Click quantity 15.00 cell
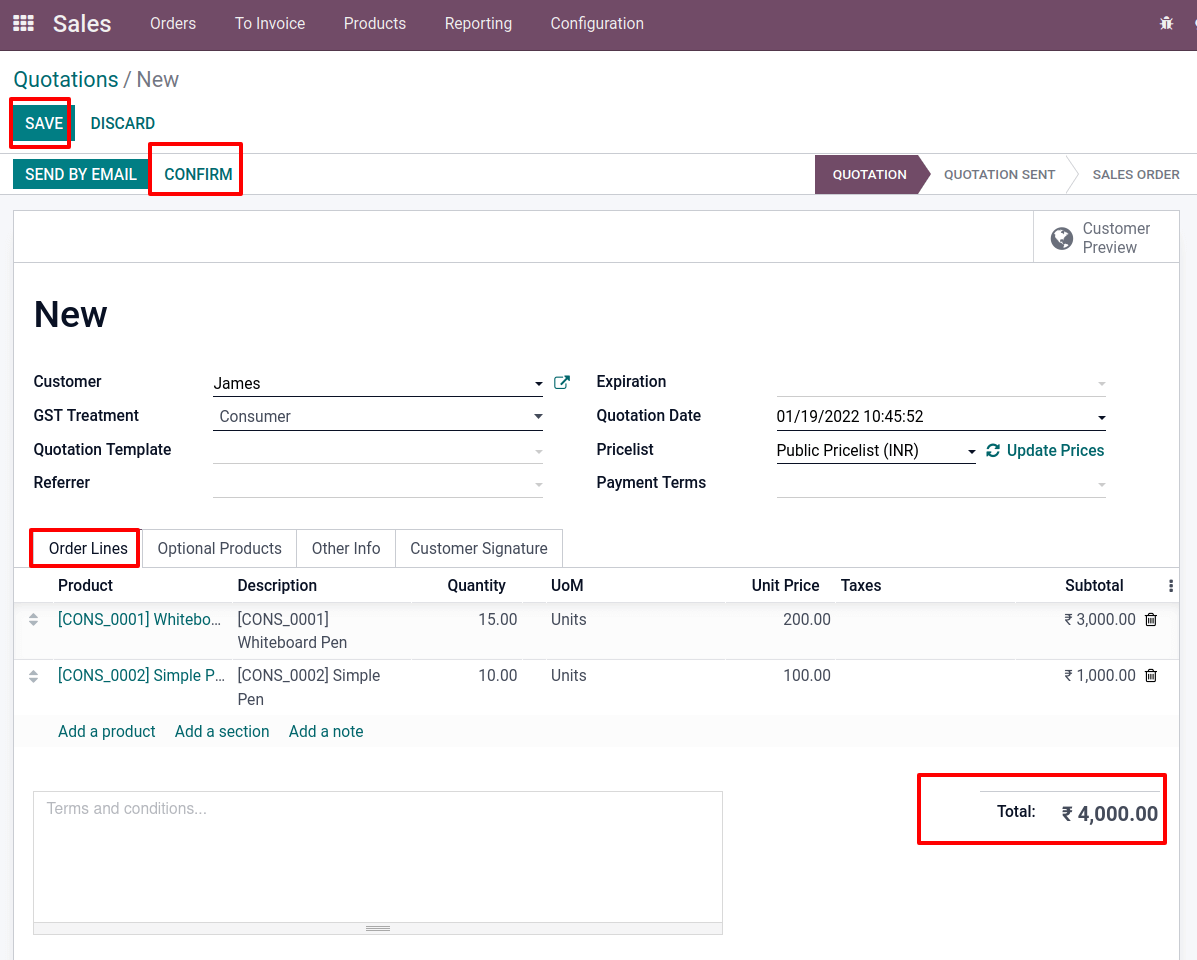This screenshot has width=1197, height=960. (497, 619)
